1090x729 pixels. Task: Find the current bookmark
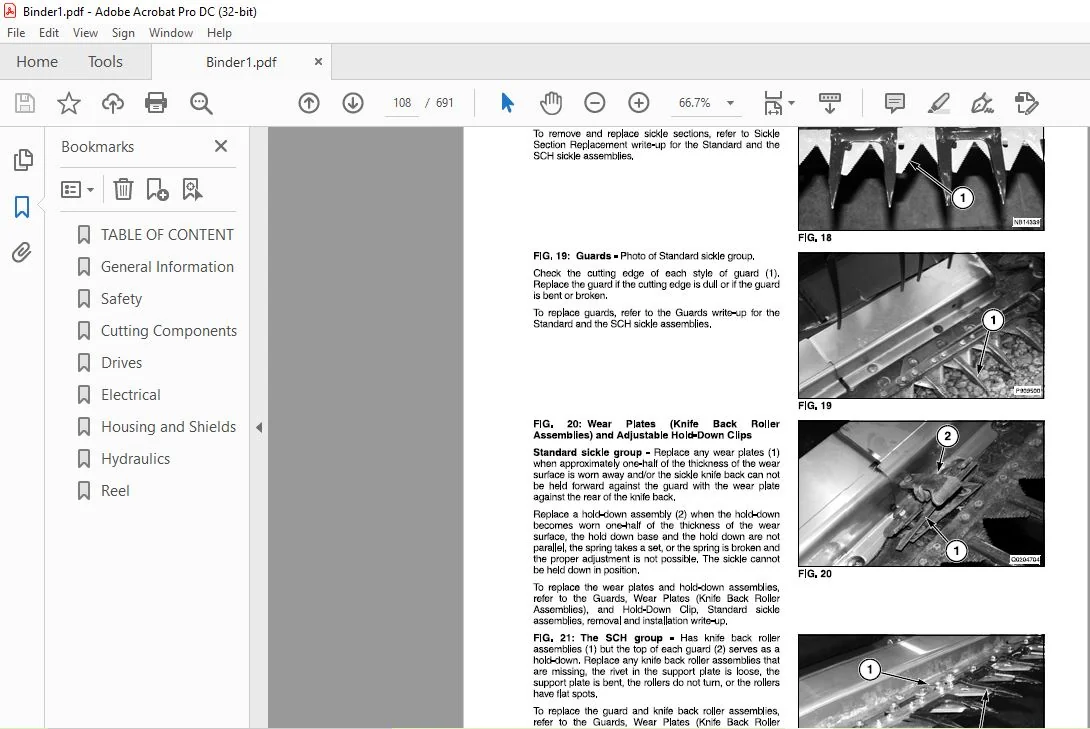[x=192, y=189]
